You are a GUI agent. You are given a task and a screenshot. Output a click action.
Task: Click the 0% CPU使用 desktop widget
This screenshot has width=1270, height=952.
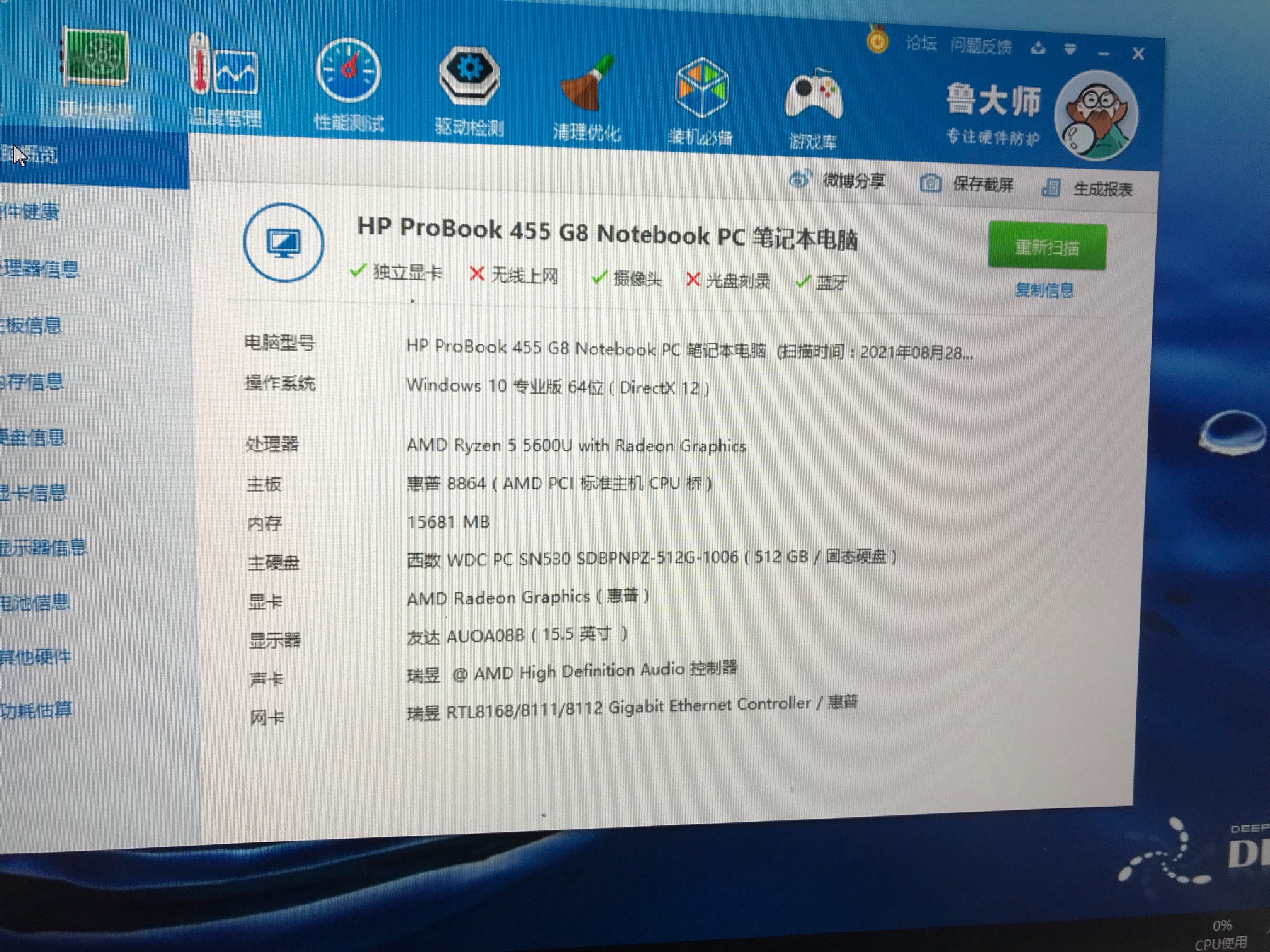[x=1221, y=934]
